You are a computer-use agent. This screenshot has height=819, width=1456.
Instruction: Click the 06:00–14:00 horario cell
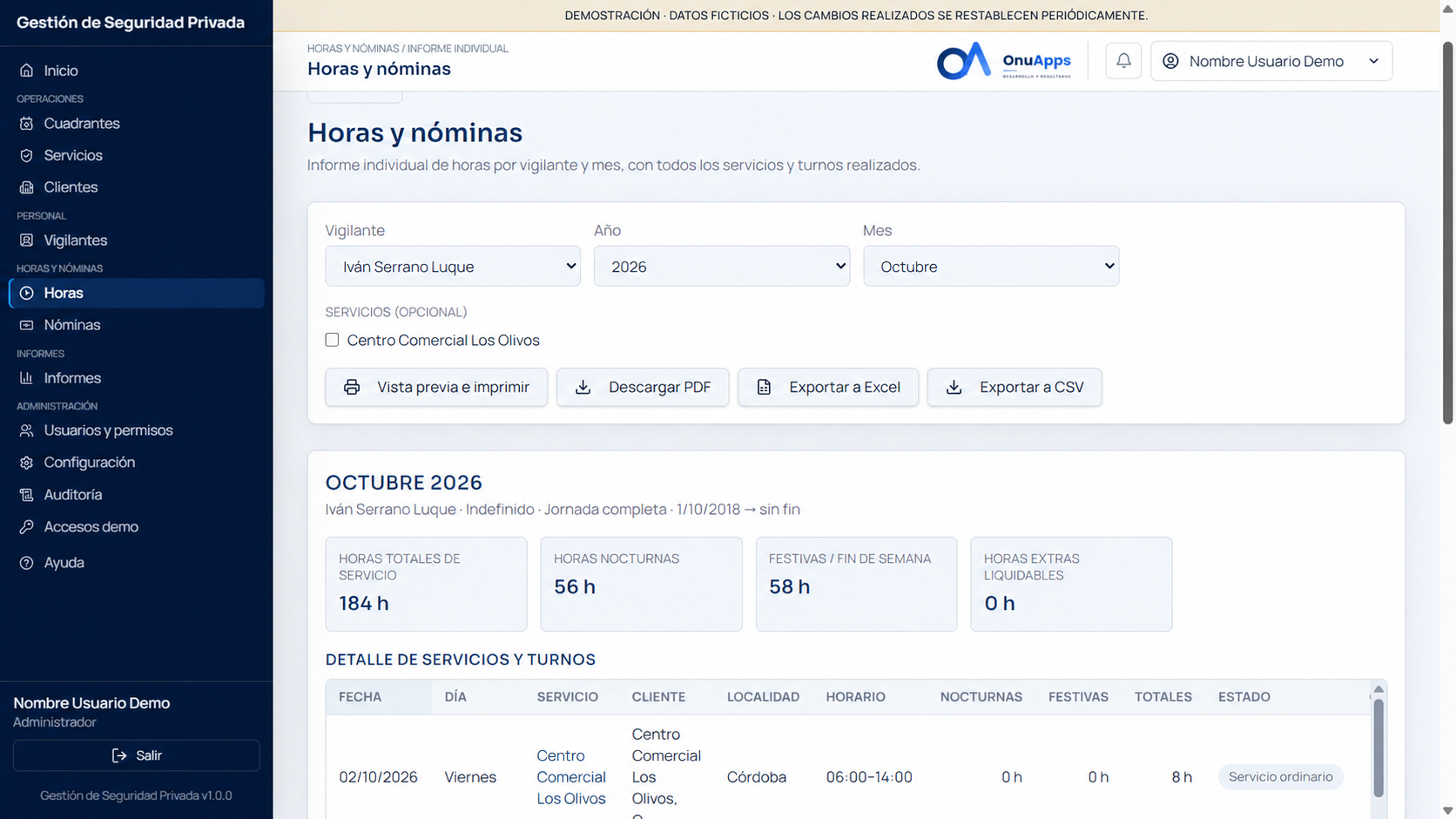869,777
